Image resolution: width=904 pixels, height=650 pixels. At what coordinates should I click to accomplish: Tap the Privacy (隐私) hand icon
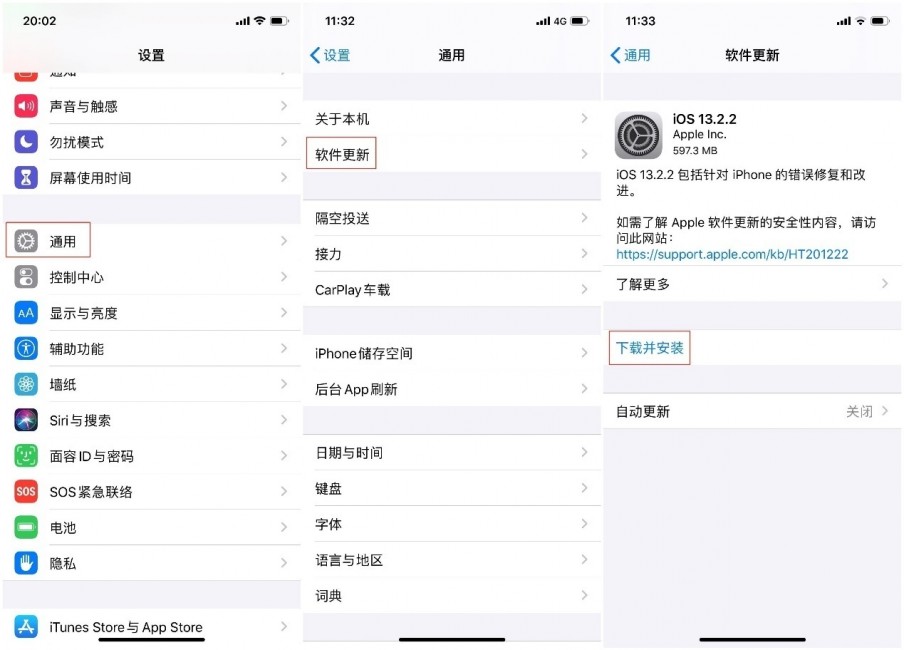point(26,563)
